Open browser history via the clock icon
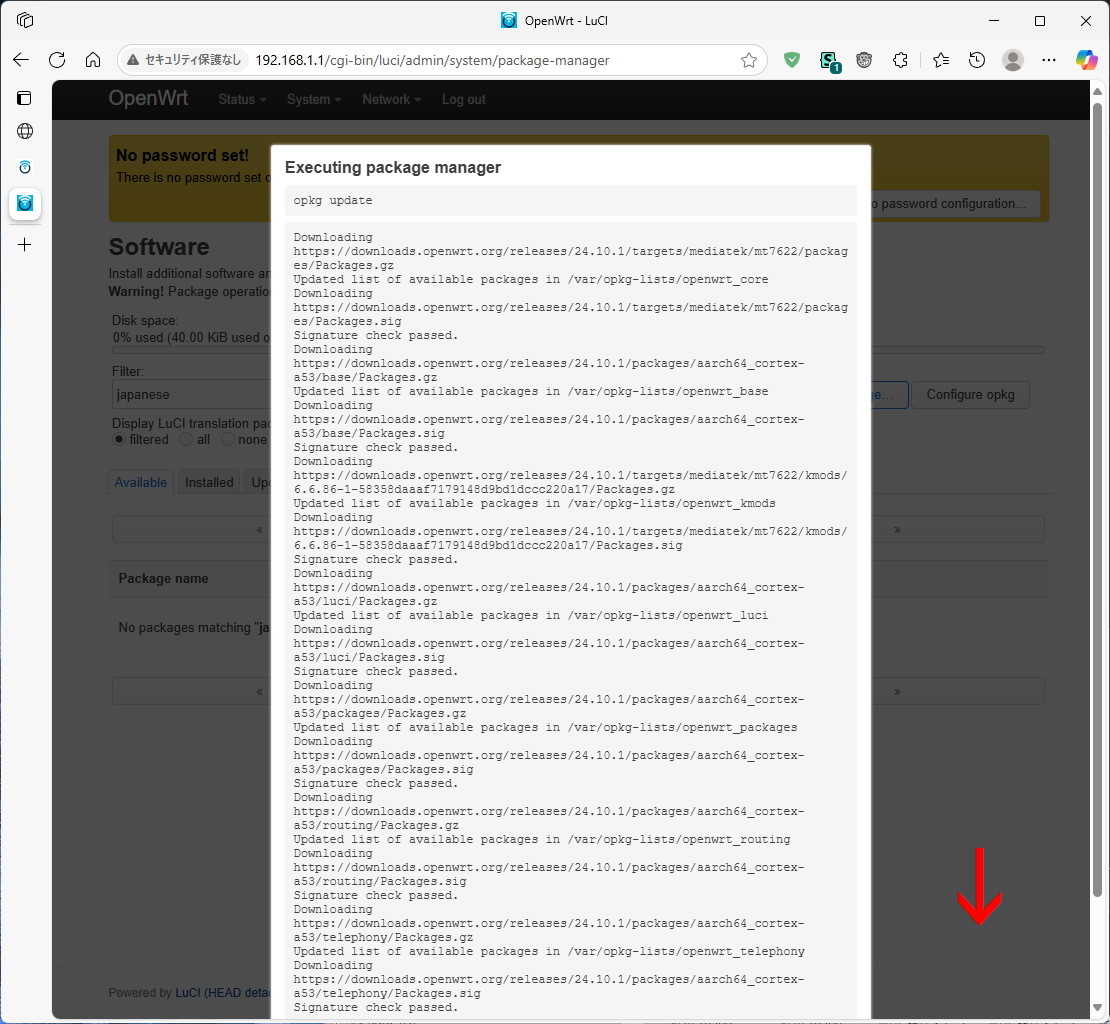This screenshot has width=1110, height=1024. click(976, 60)
